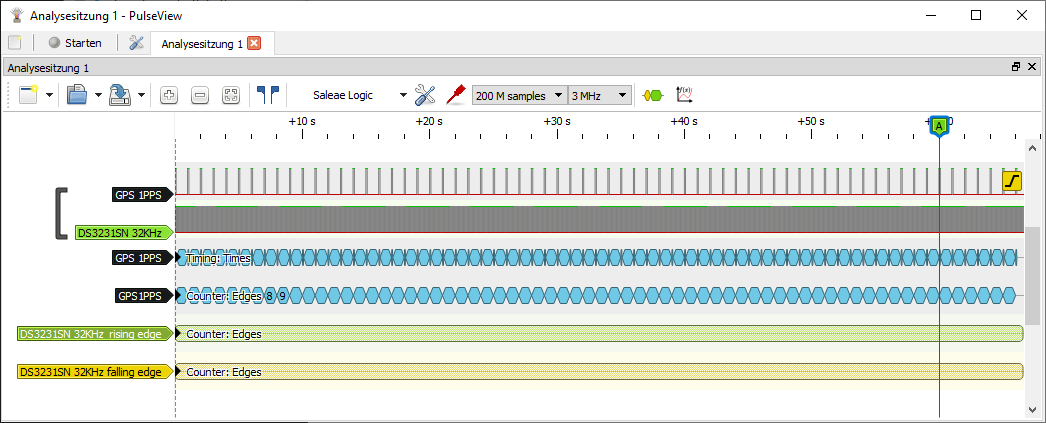The height and width of the screenshot is (423, 1046).
Task: Click the channel group bracket handle
Action: click(61, 214)
